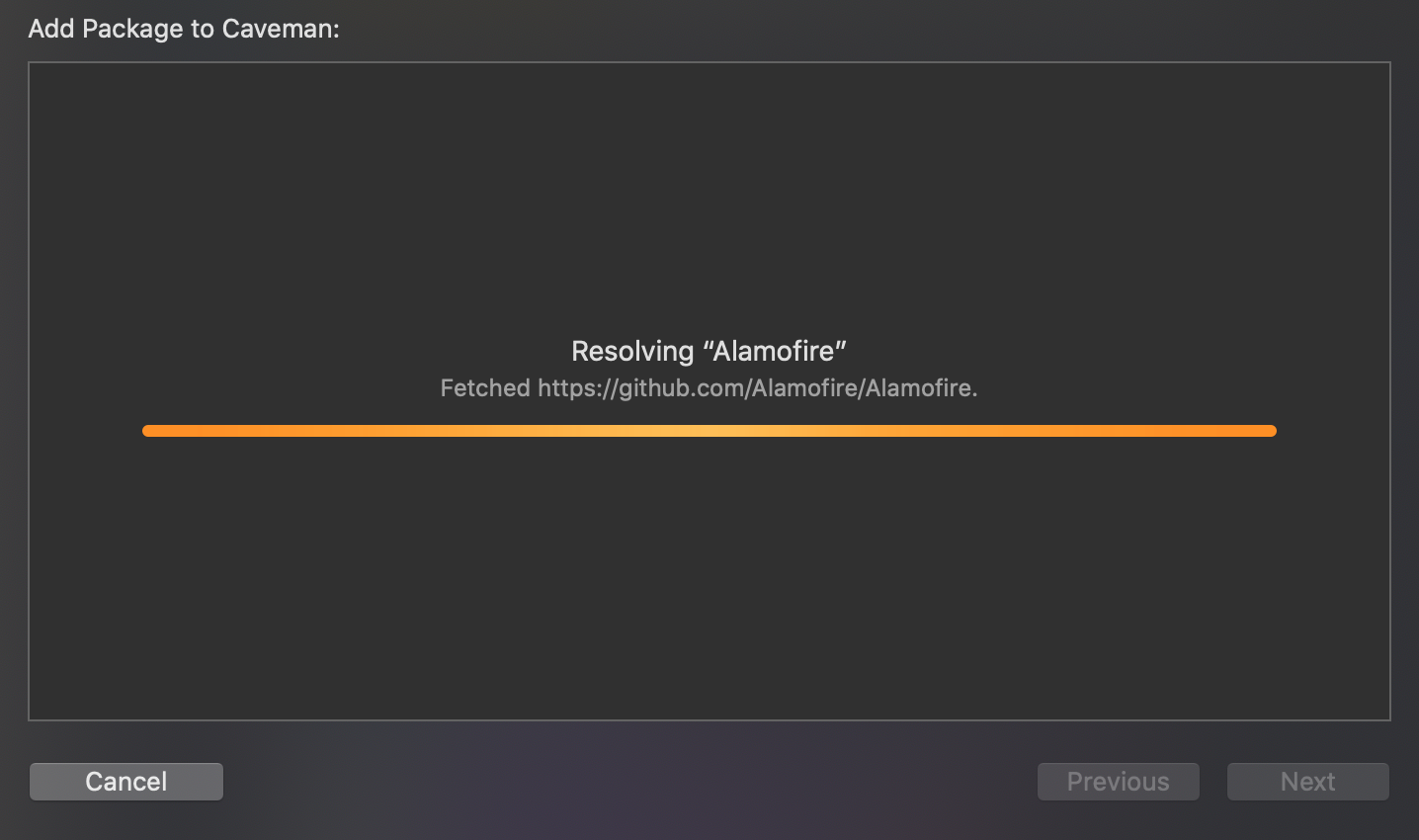This screenshot has width=1419, height=840.
Task: Cancel adding the package
Action: (x=126, y=782)
